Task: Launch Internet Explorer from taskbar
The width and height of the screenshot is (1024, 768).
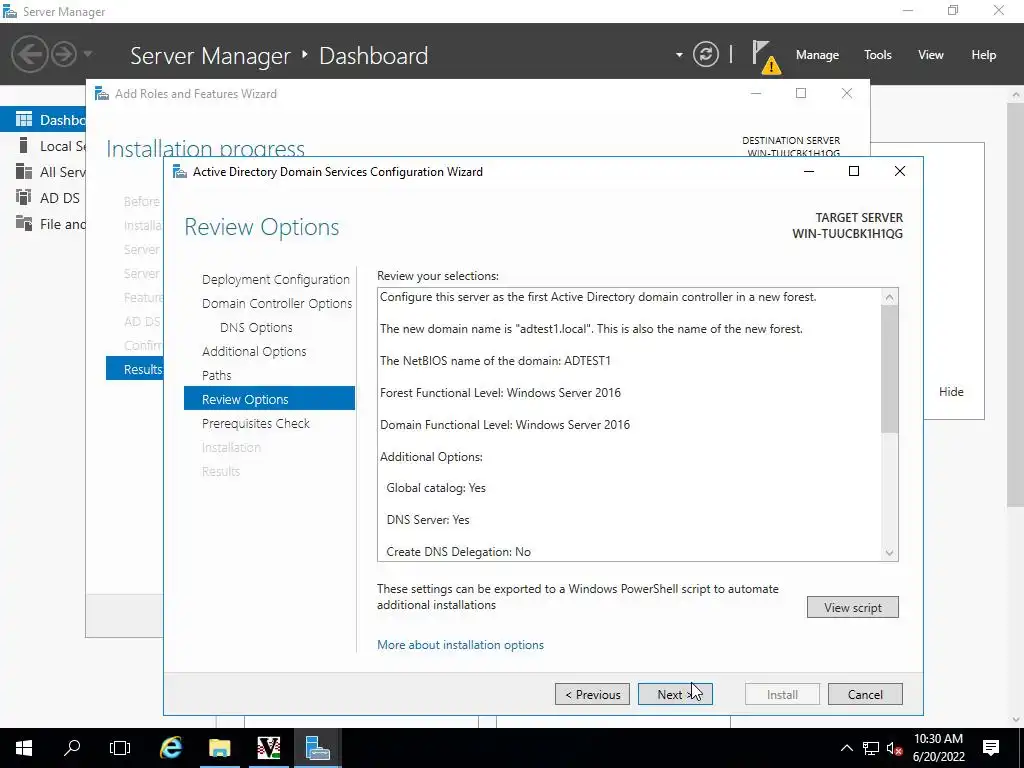Action: 171,748
